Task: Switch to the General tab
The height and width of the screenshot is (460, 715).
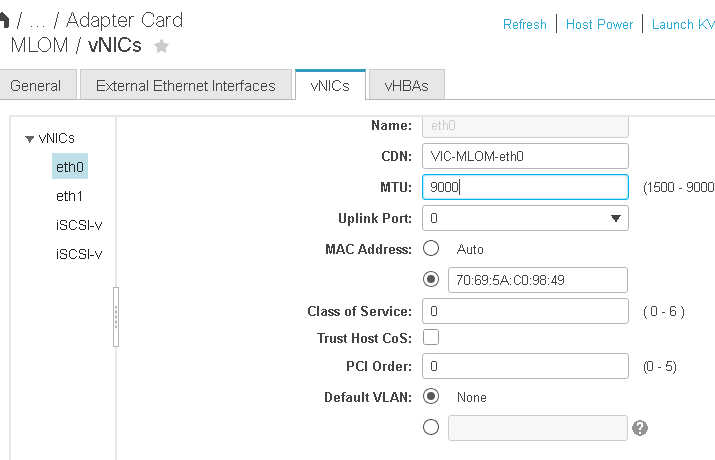Action: pyautogui.click(x=36, y=86)
